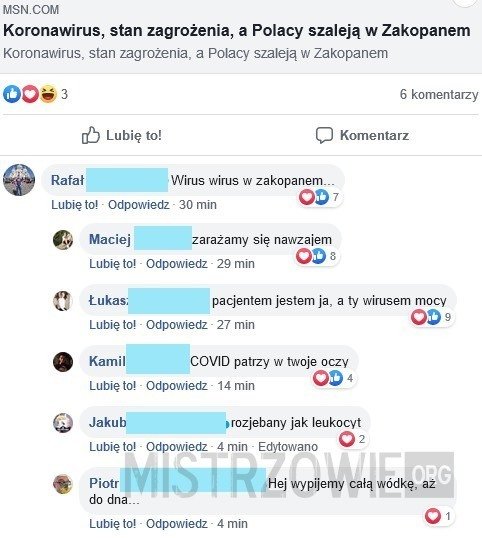
Task: Click Odpowiedz under Rafał's comment
Action: 139,205
